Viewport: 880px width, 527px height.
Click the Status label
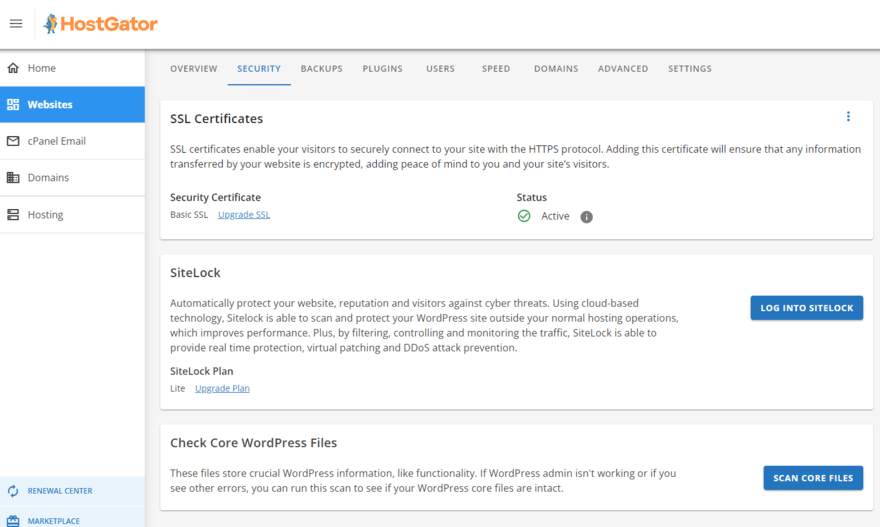click(x=531, y=198)
